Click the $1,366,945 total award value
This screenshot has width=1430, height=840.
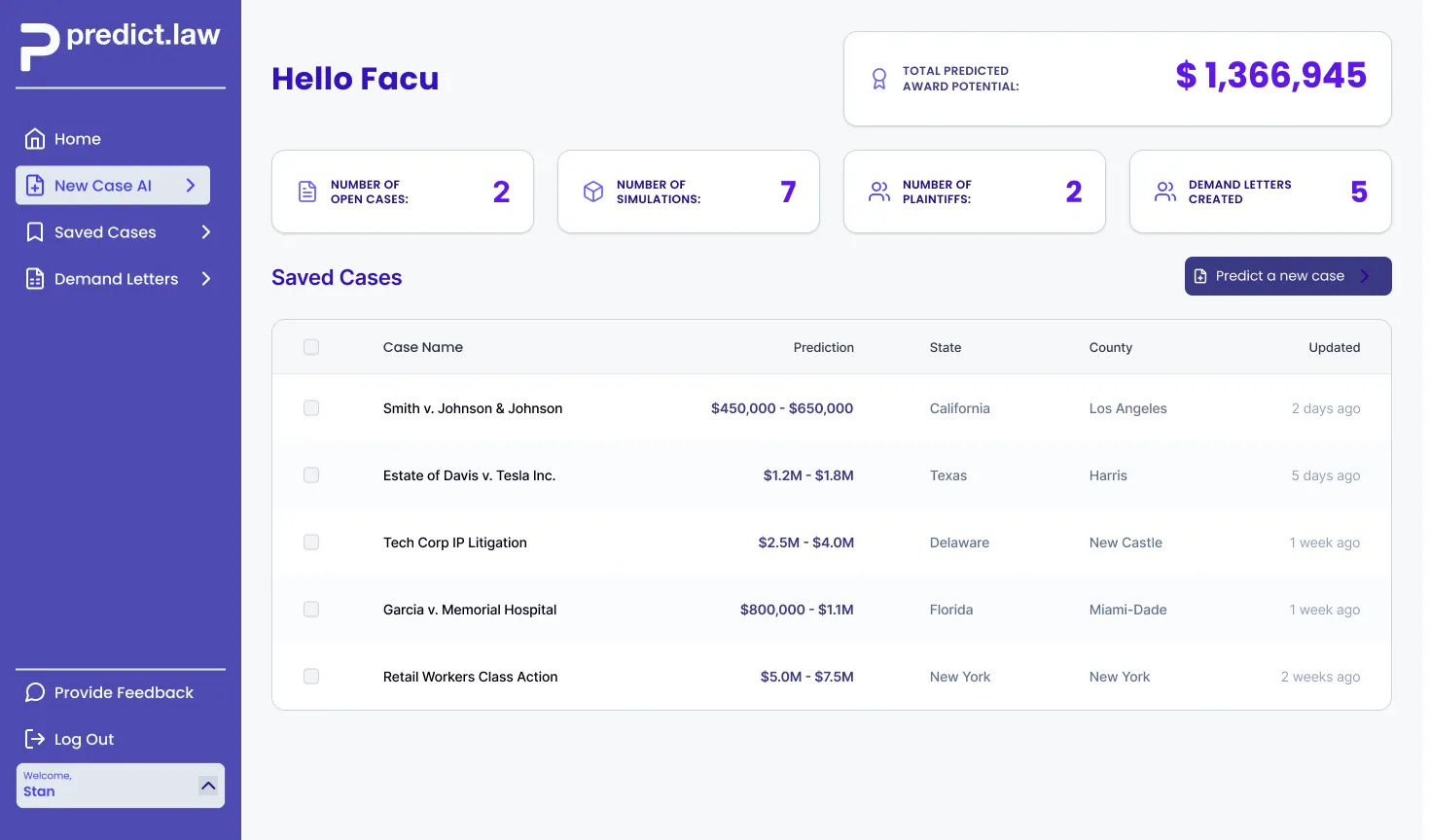[1271, 76]
